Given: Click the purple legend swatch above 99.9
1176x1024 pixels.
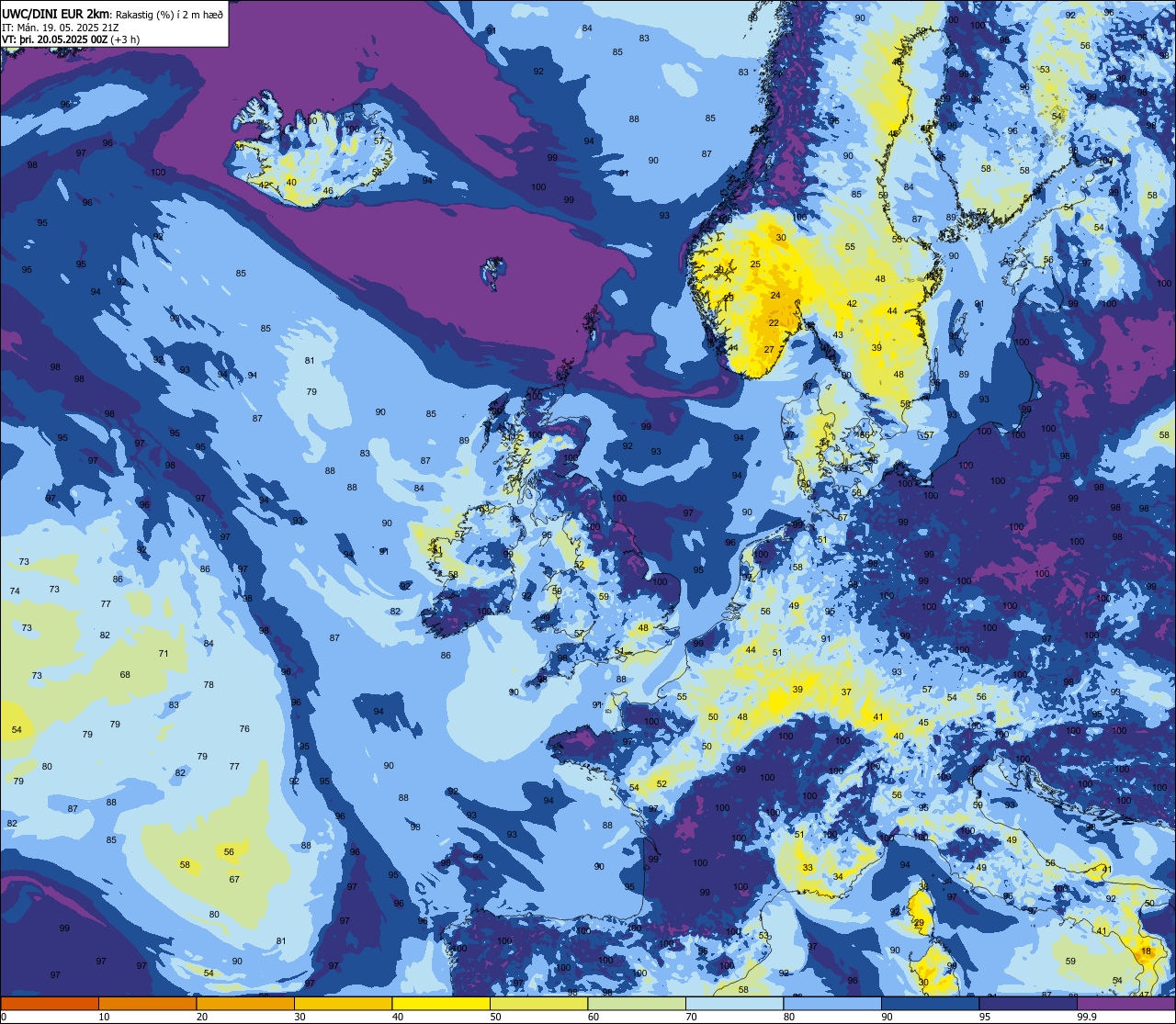Looking at the screenshot, I should 1125,1003.
